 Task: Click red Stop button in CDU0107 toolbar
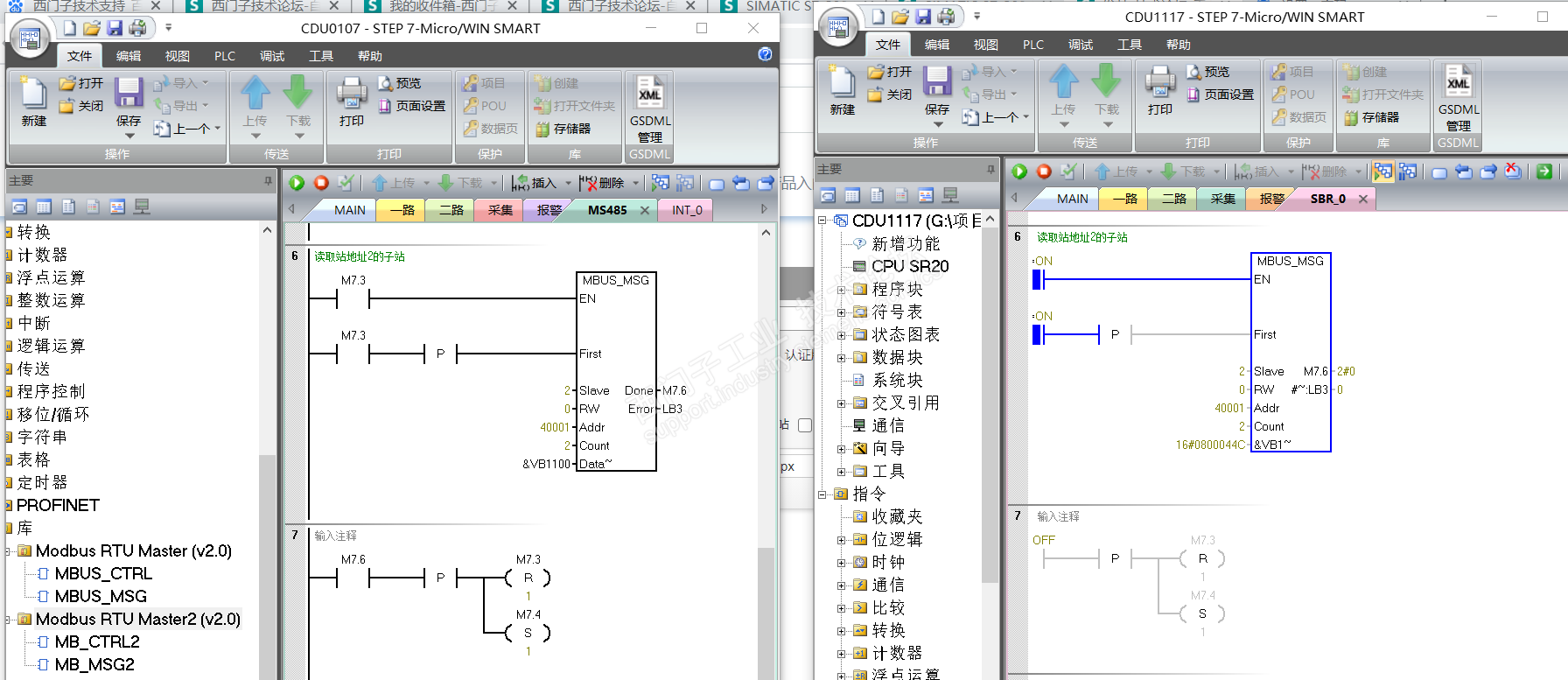pyautogui.click(x=321, y=183)
